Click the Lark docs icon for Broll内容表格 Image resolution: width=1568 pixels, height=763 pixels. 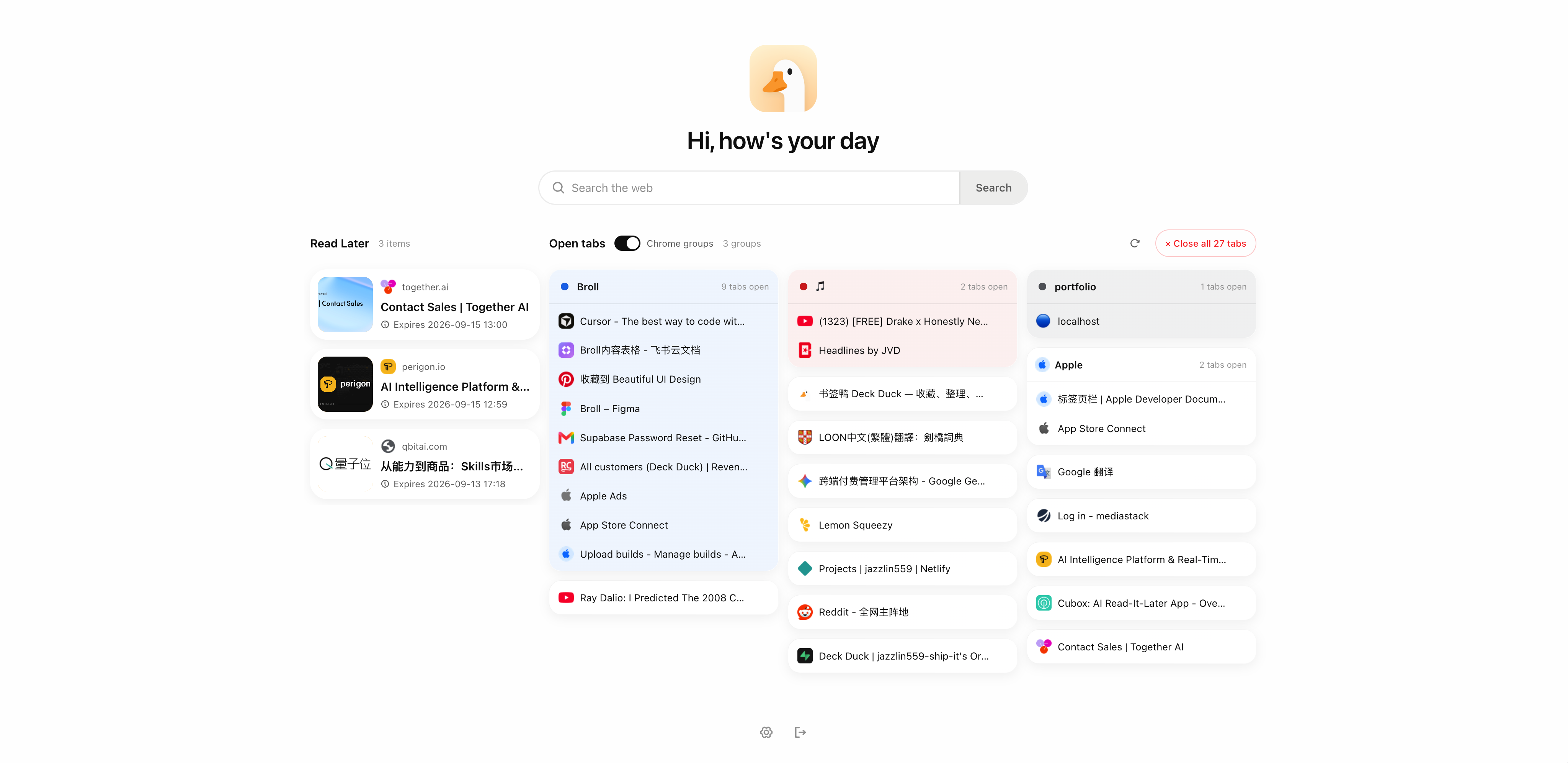point(566,350)
